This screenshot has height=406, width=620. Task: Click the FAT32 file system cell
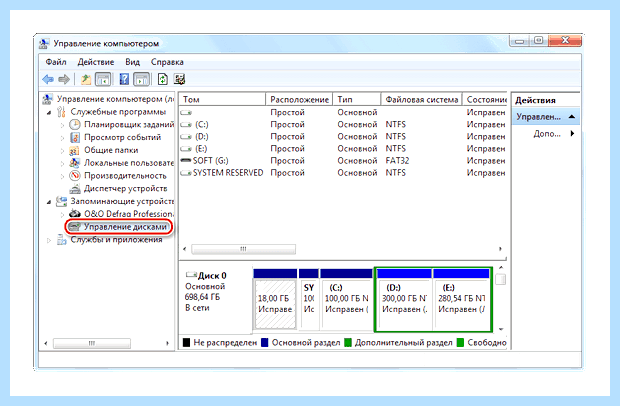[x=397, y=161]
